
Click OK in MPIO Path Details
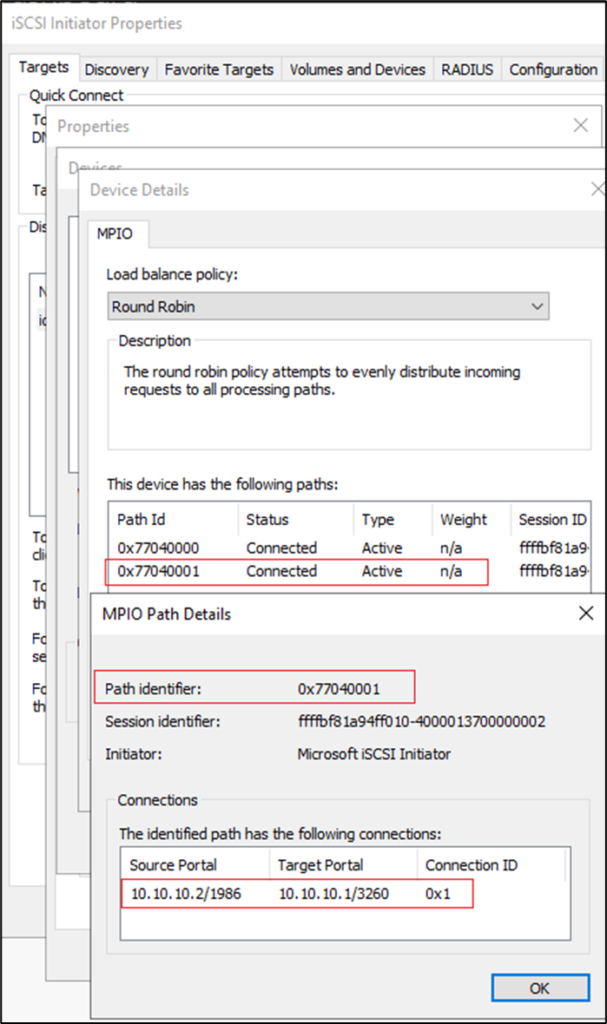coord(539,987)
